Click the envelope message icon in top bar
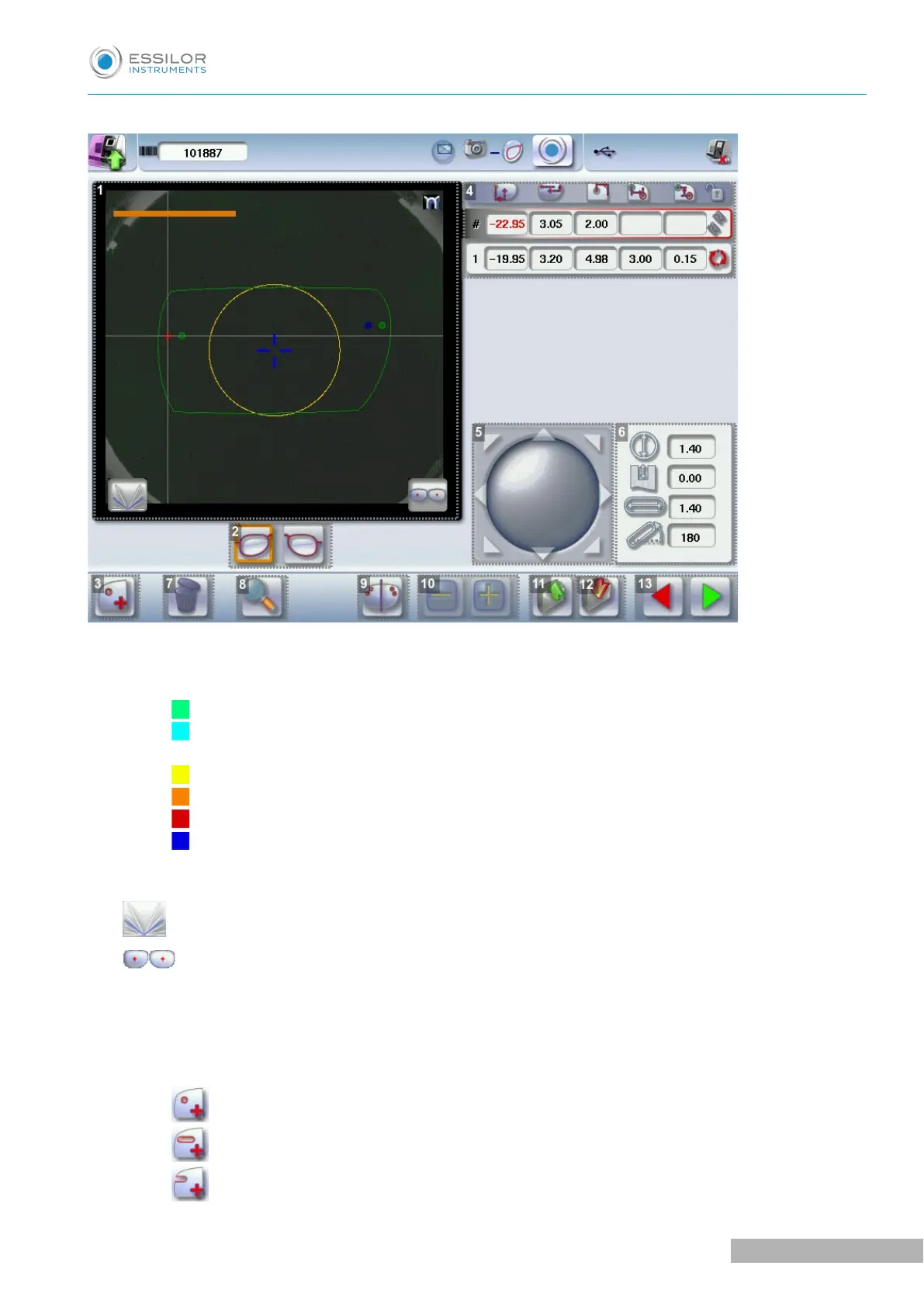 (x=443, y=151)
